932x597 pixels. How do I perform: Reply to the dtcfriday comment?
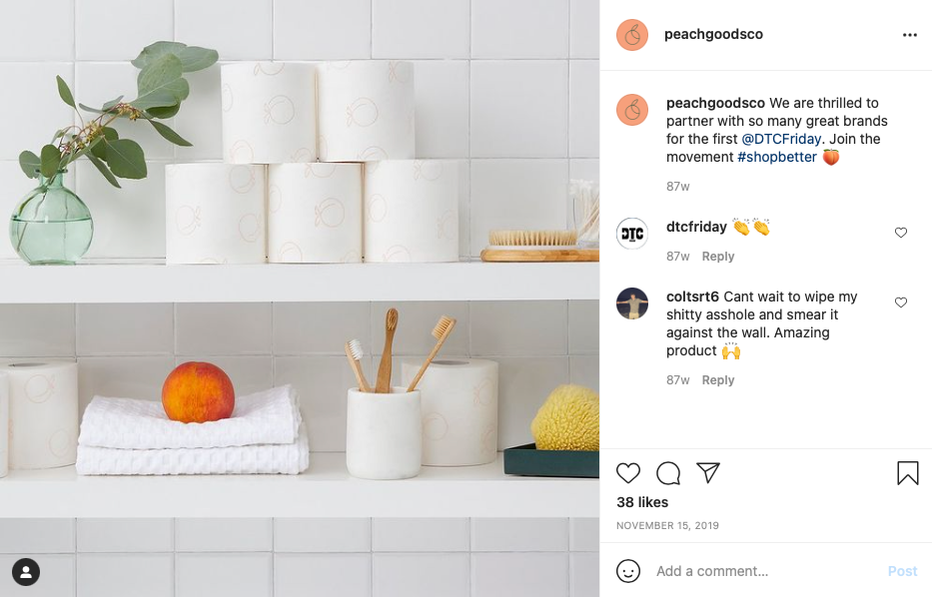tap(717, 256)
